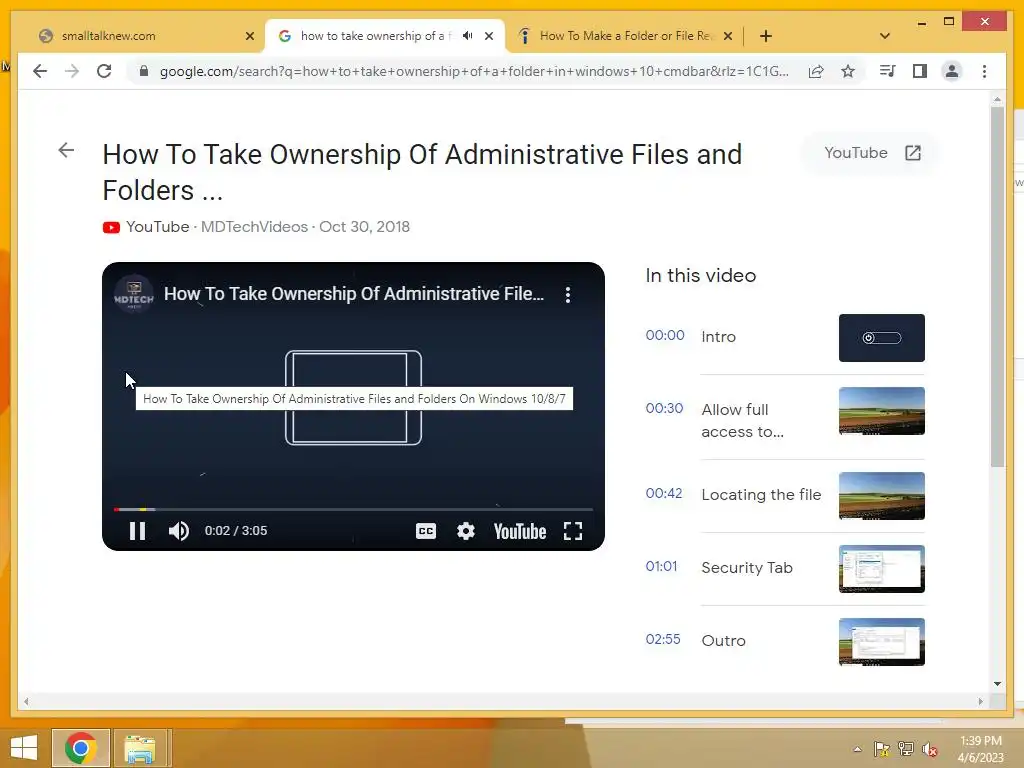Open video on YouTube button
This screenshot has height=768, width=1024.
click(x=872, y=153)
